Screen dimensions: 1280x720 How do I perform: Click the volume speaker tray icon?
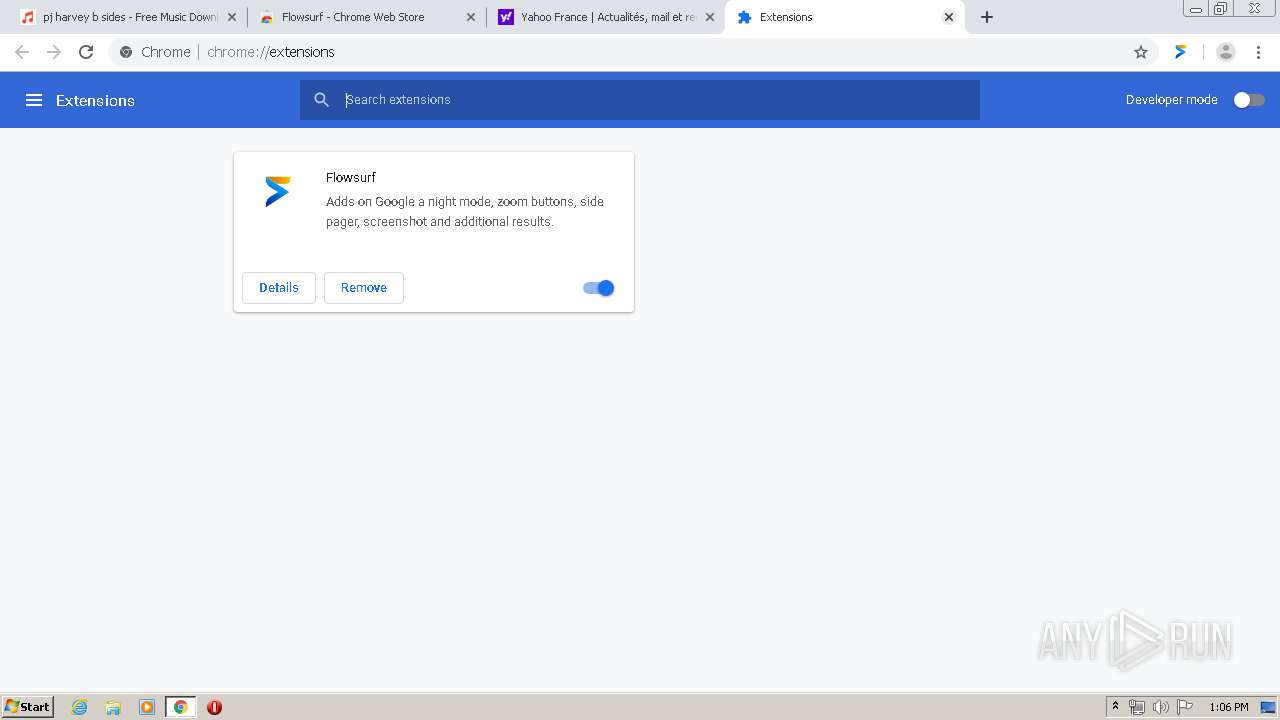pos(1160,707)
